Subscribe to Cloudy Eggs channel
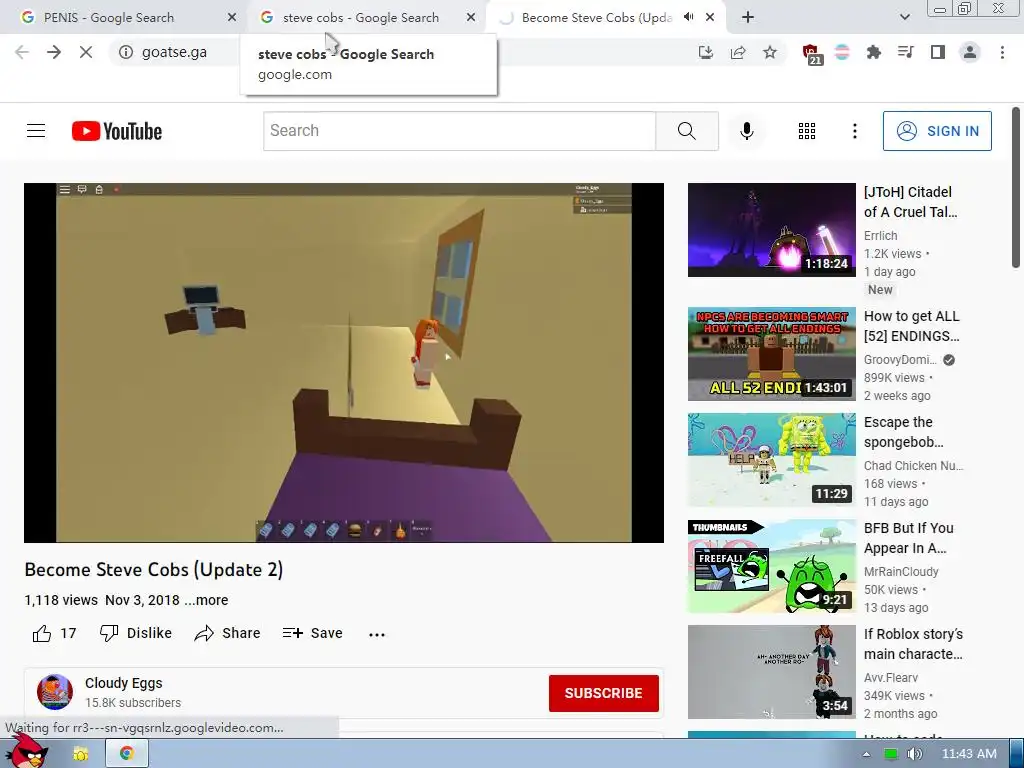The width and height of the screenshot is (1024, 768). tap(603, 693)
